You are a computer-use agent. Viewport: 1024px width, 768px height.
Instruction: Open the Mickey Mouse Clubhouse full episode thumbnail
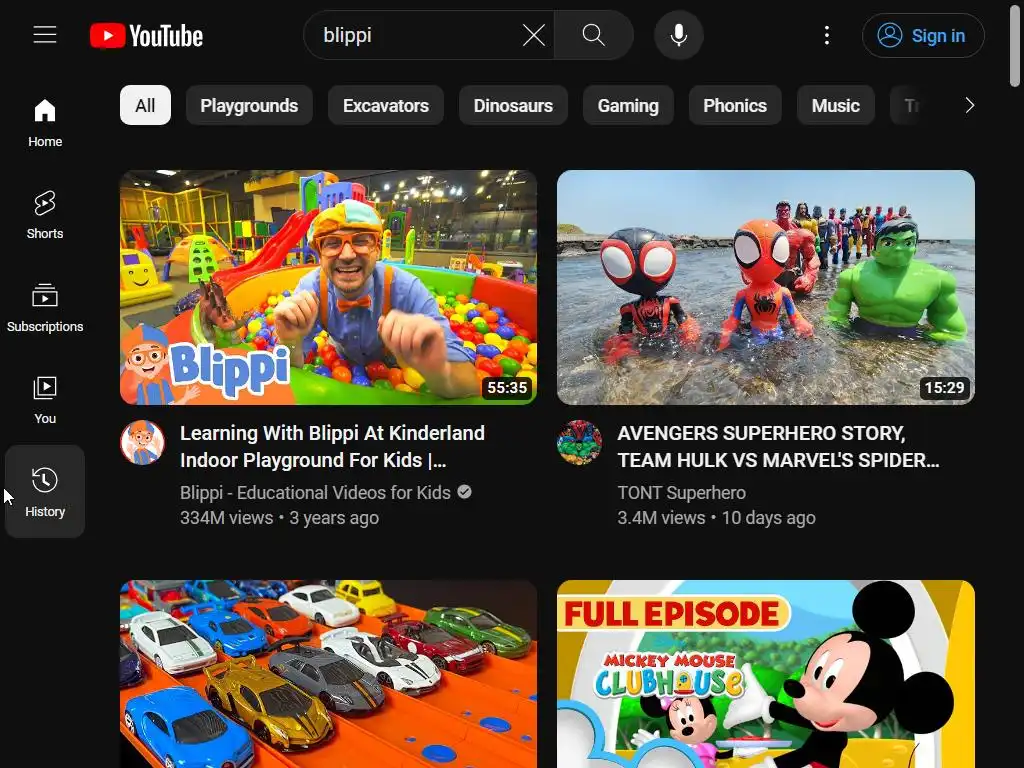[765, 674]
